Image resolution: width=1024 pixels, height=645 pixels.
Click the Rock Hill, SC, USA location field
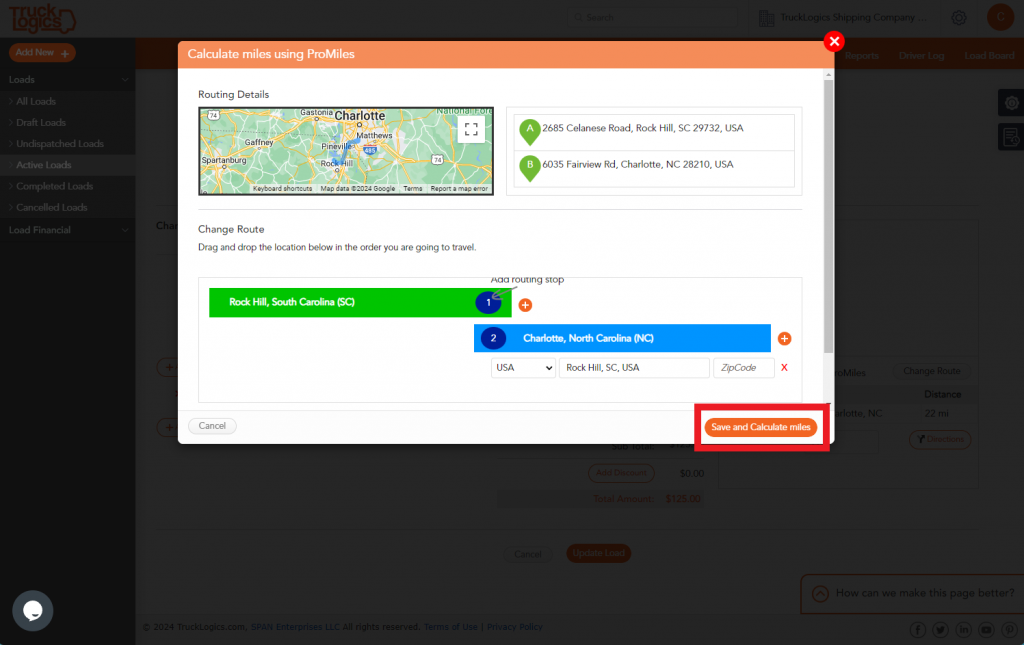[x=634, y=368]
